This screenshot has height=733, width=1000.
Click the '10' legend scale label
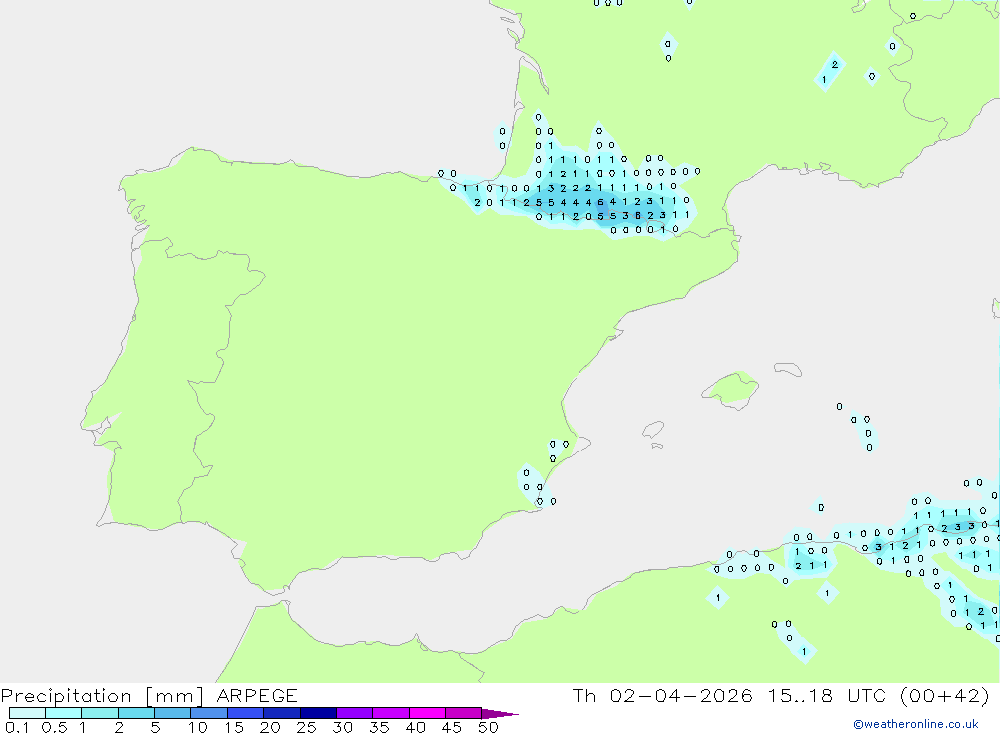[x=197, y=727]
